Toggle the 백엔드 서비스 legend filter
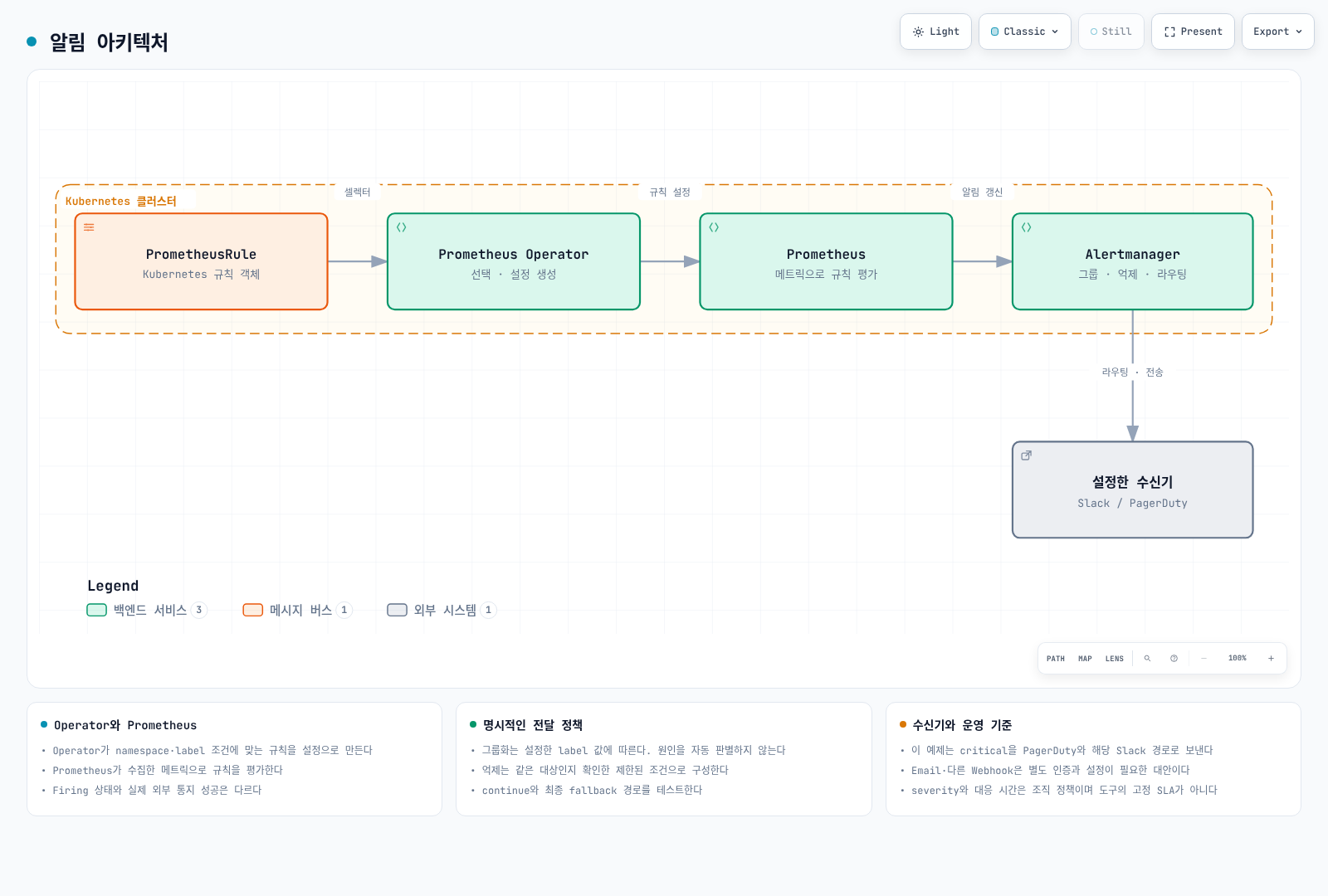Viewport: 1328px width, 896px height. pos(147,610)
